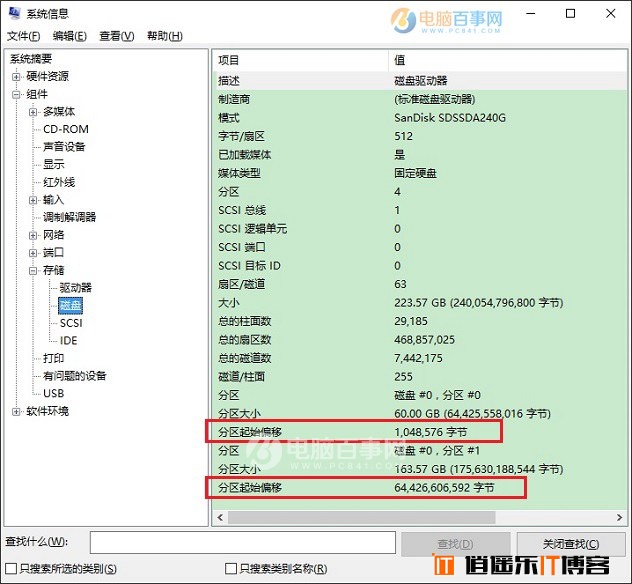Viewport: 632px width, 584px height.
Task: Expand the 端口 node
Action: coord(33,253)
